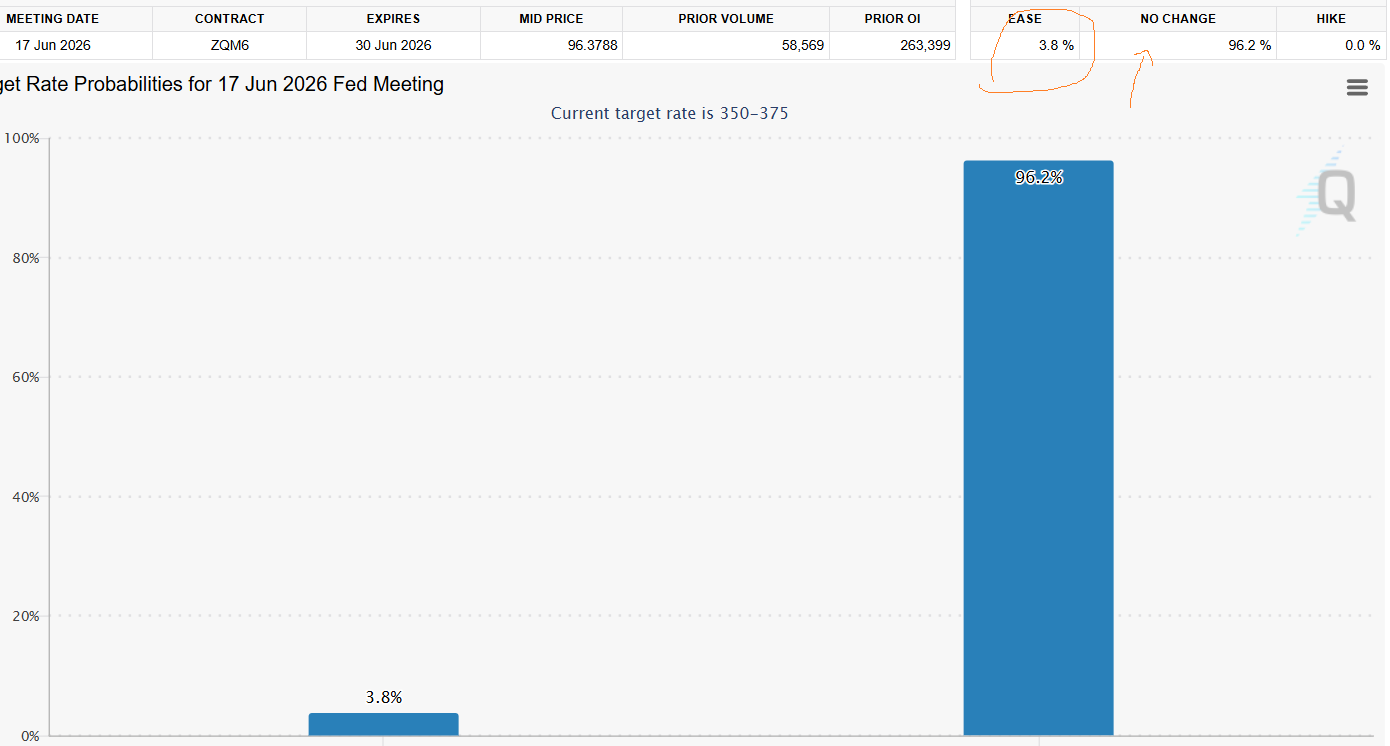Click the ZQM6 contract cell
This screenshot has height=746, width=1390.
pyautogui.click(x=229, y=45)
